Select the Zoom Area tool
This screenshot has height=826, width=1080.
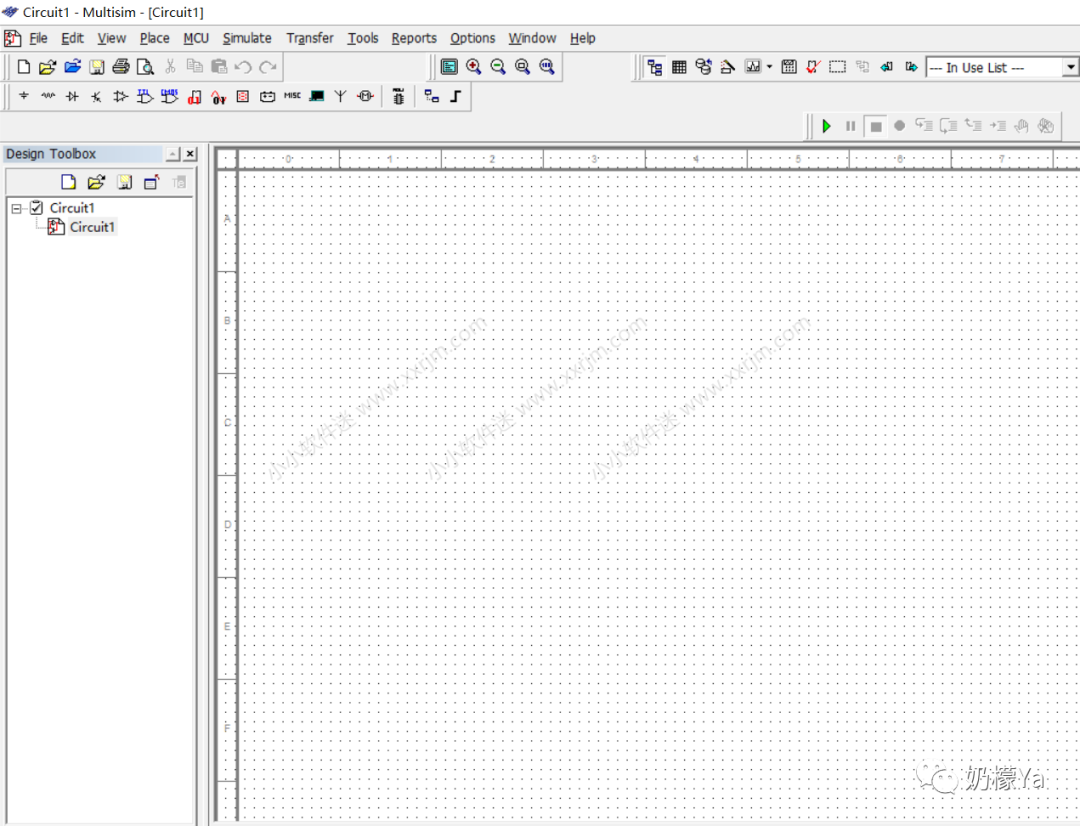click(523, 67)
